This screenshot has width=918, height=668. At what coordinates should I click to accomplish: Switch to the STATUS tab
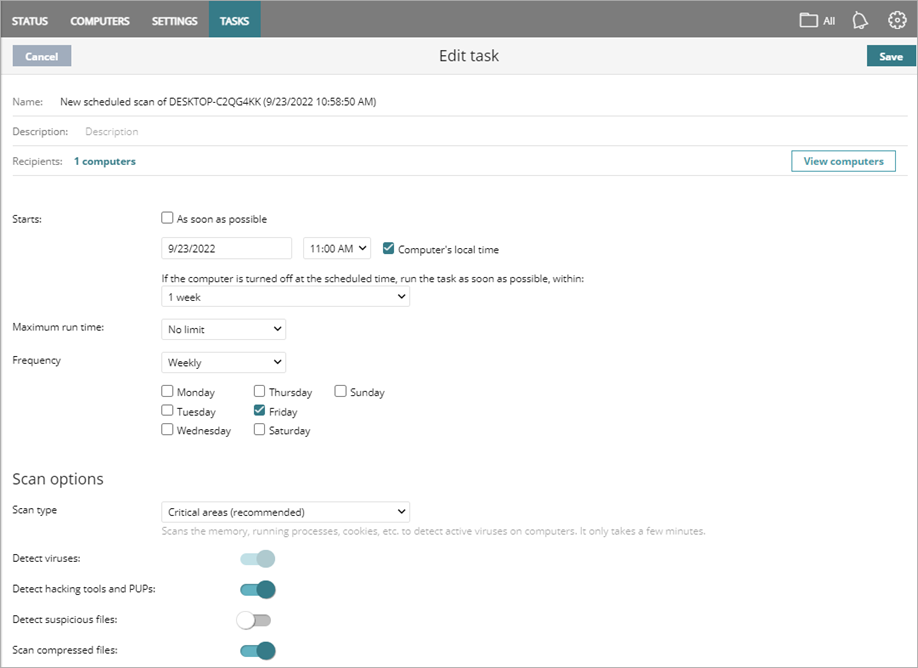coord(30,20)
